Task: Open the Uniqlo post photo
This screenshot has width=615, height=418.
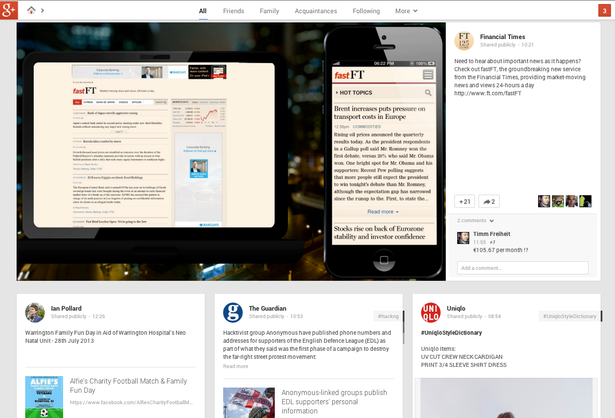Action: (506, 398)
